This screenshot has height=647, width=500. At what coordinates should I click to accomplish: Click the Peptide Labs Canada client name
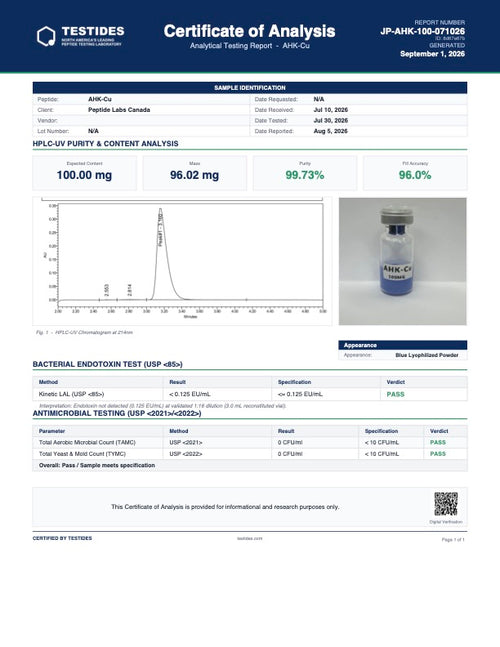(x=119, y=110)
